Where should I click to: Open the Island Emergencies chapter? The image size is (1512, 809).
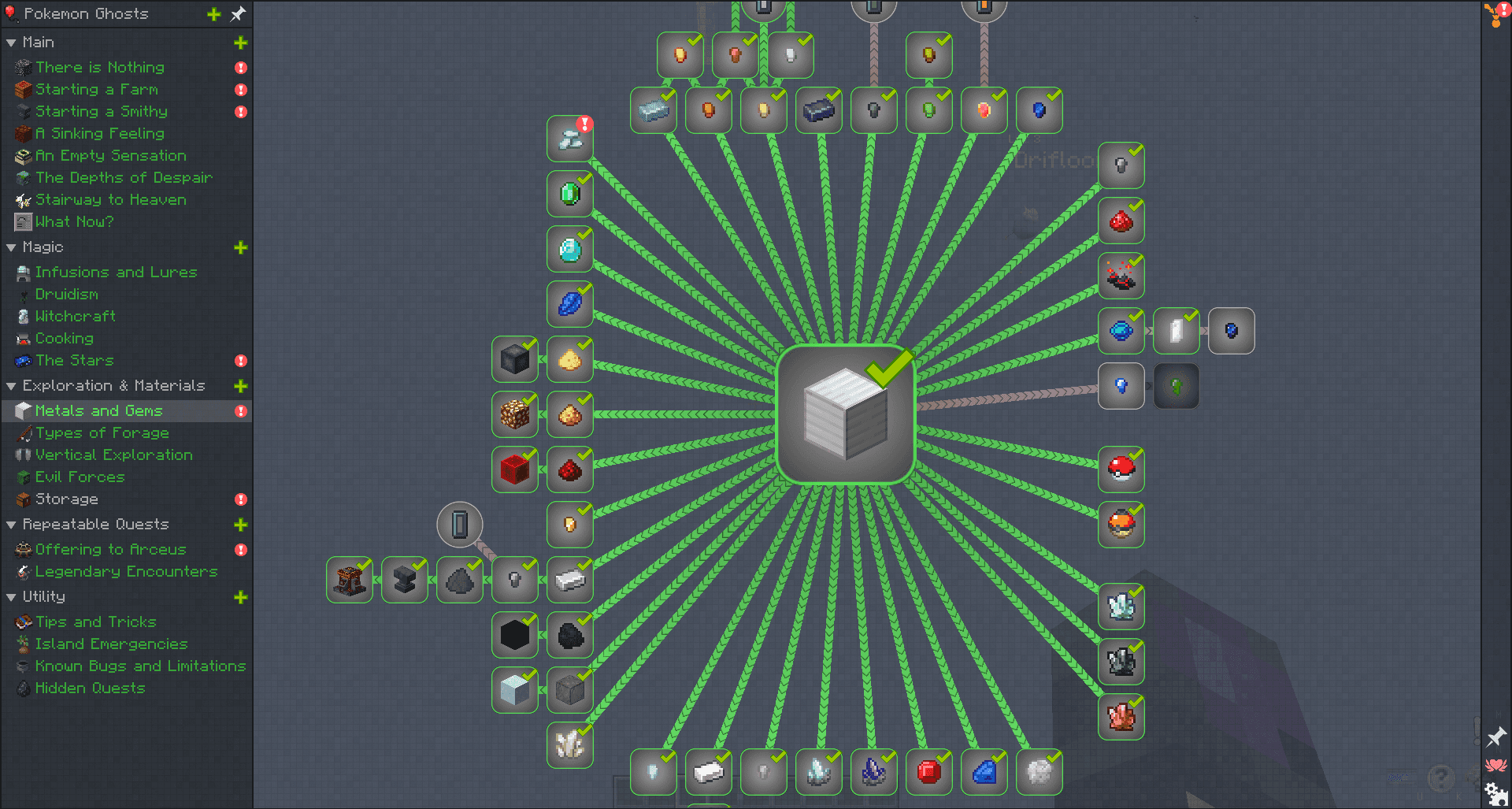point(126,644)
